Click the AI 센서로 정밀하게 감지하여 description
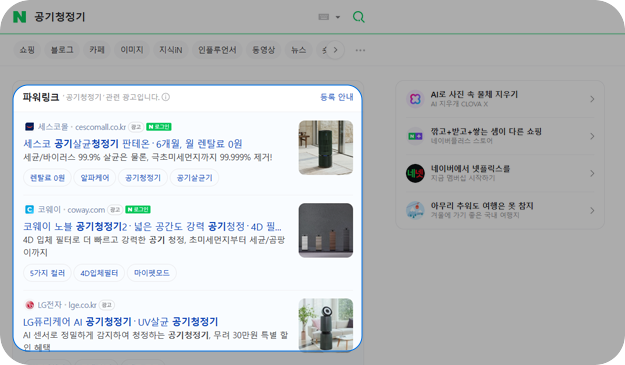Viewport: 625px width, 365px height. pyautogui.click(x=155, y=341)
